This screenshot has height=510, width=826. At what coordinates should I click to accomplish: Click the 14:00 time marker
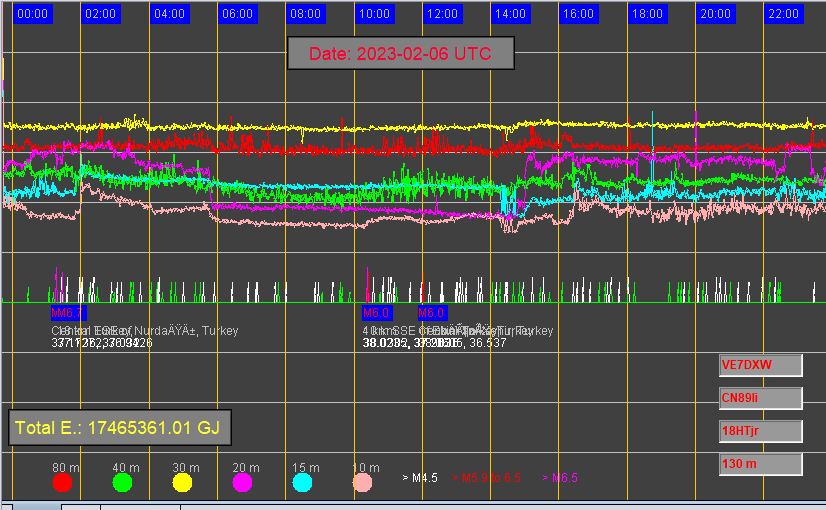[x=510, y=14]
